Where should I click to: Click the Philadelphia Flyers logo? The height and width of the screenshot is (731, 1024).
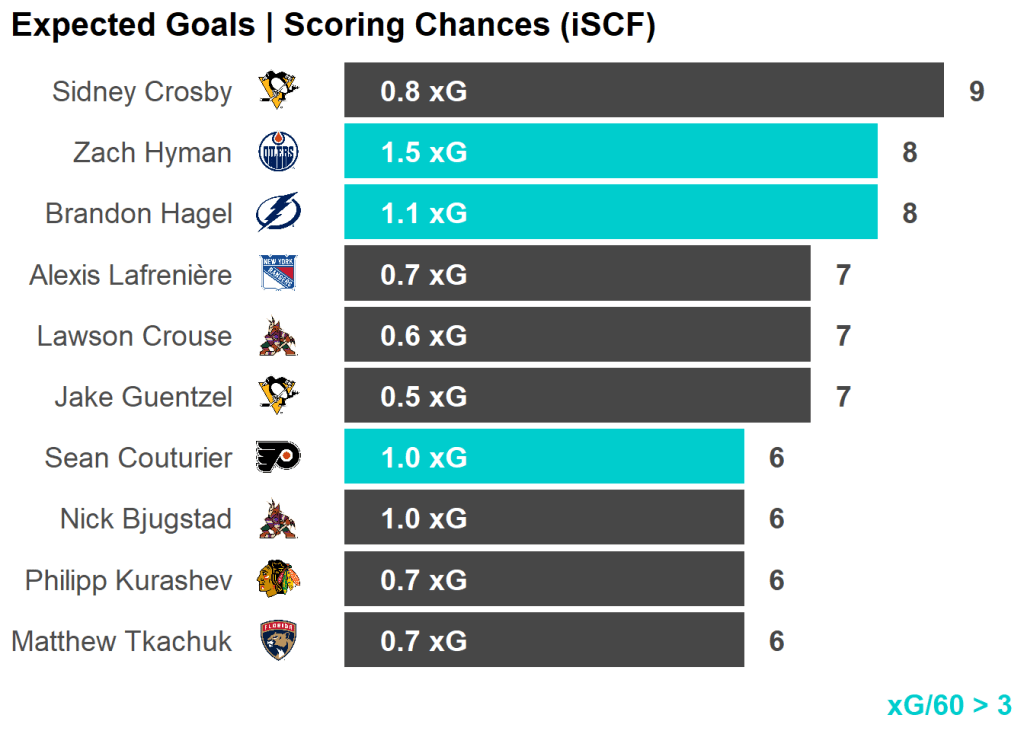click(278, 458)
